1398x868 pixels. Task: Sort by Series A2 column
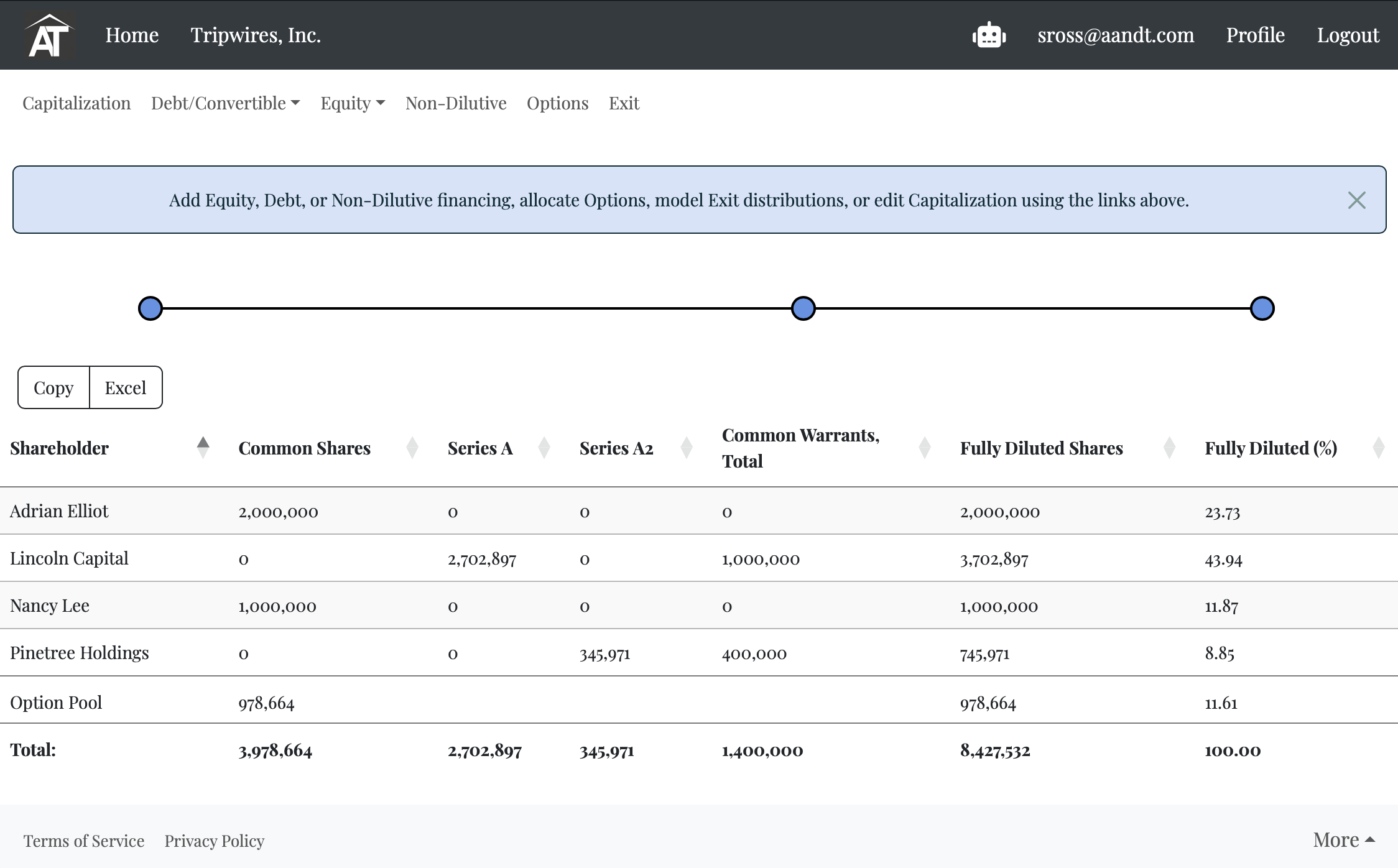[686, 448]
